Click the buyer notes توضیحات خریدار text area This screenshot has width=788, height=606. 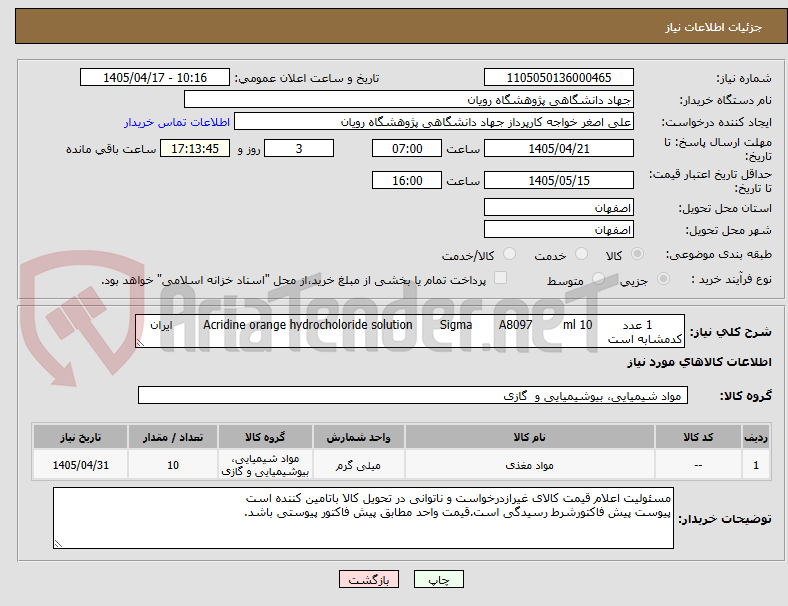[x=363, y=518]
